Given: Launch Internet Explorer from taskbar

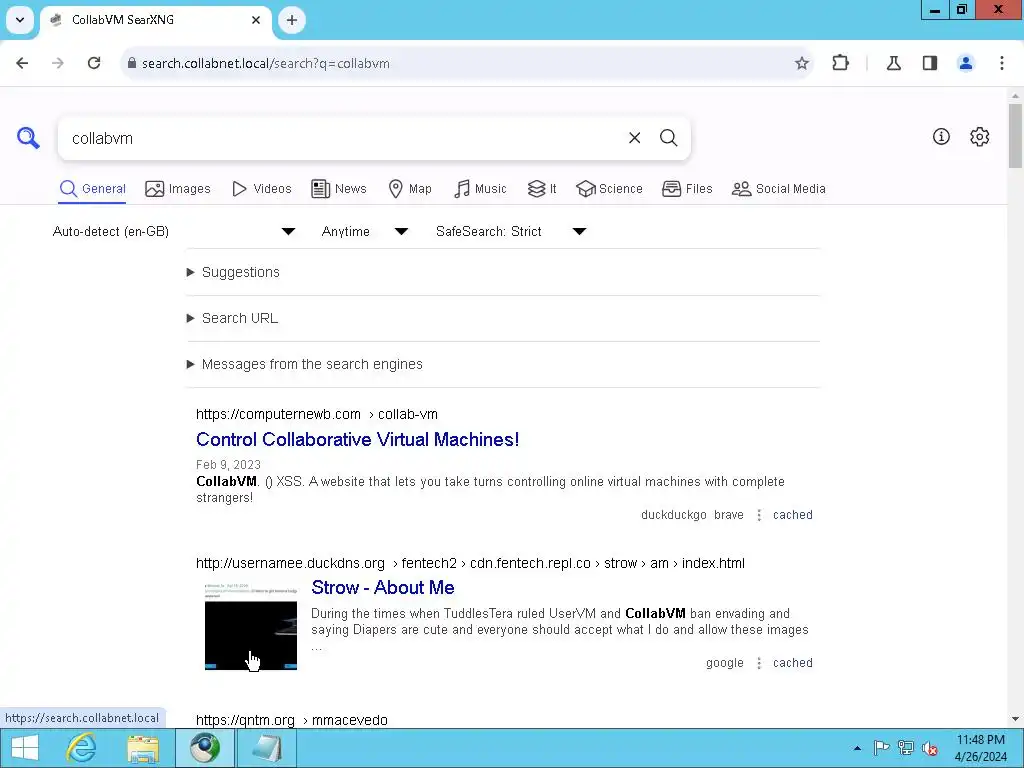Looking at the screenshot, I should pos(82,748).
